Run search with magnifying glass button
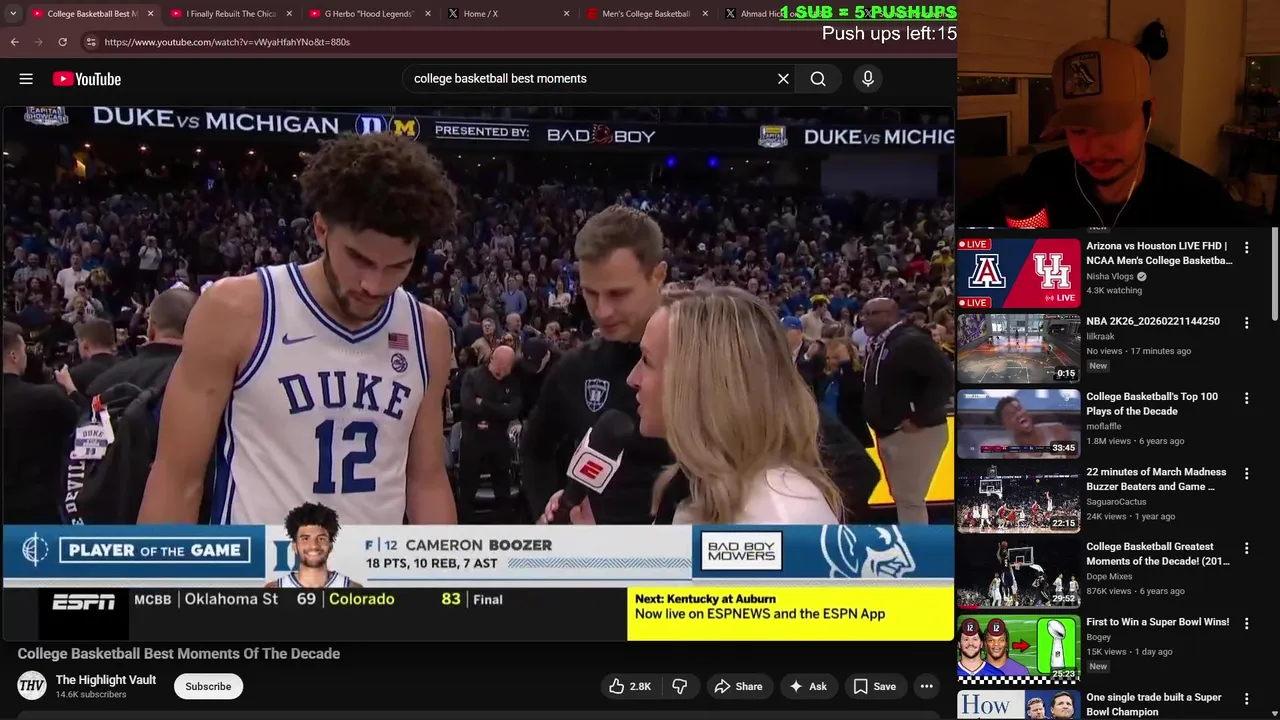The width and height of the screenshot is (1280, 720). point(818,79)
